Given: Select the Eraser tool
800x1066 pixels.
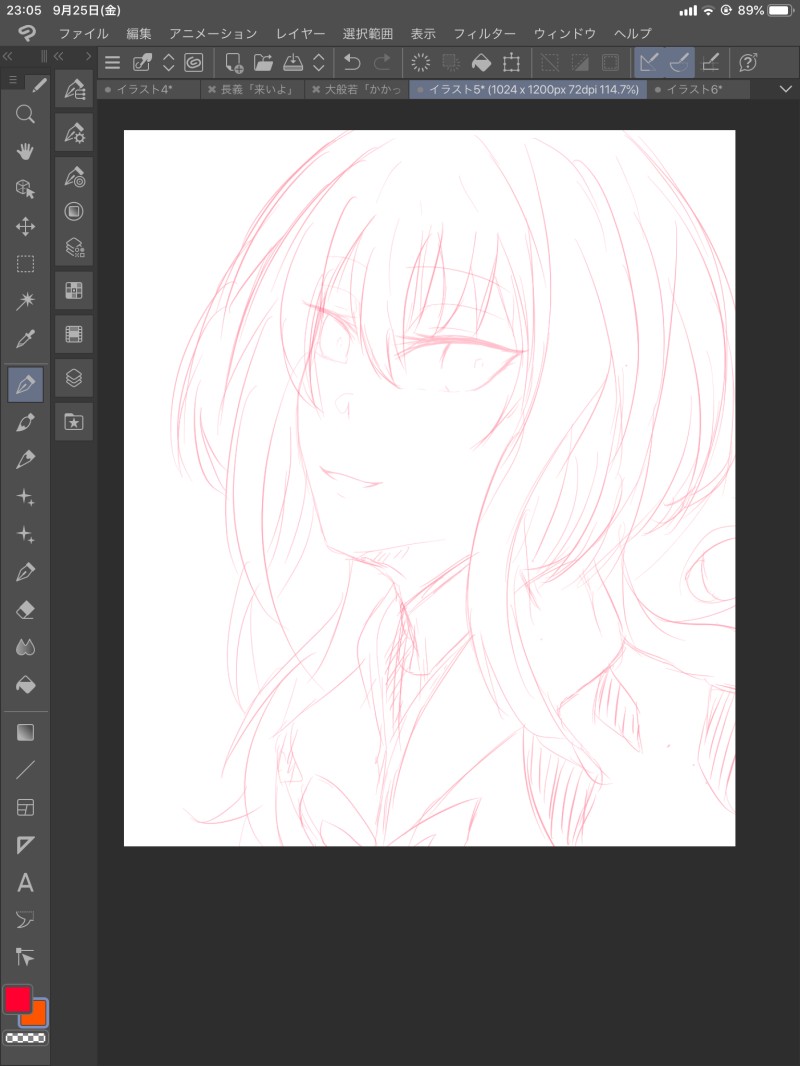Looking at the screenshot, I should click(25, 610).
